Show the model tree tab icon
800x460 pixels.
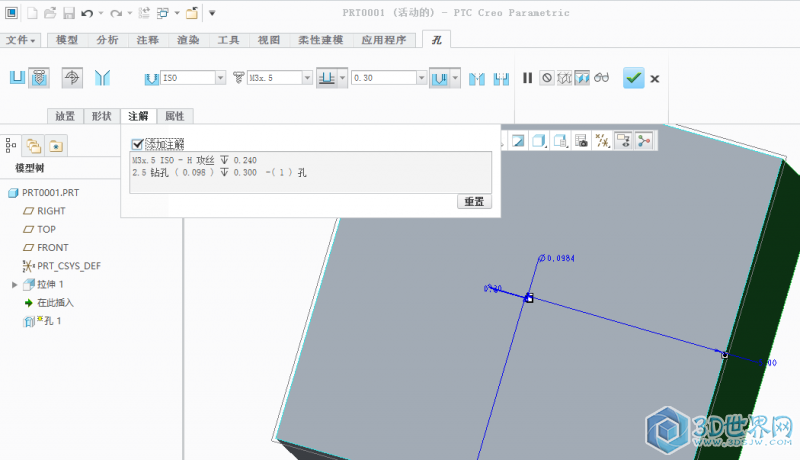11,145
